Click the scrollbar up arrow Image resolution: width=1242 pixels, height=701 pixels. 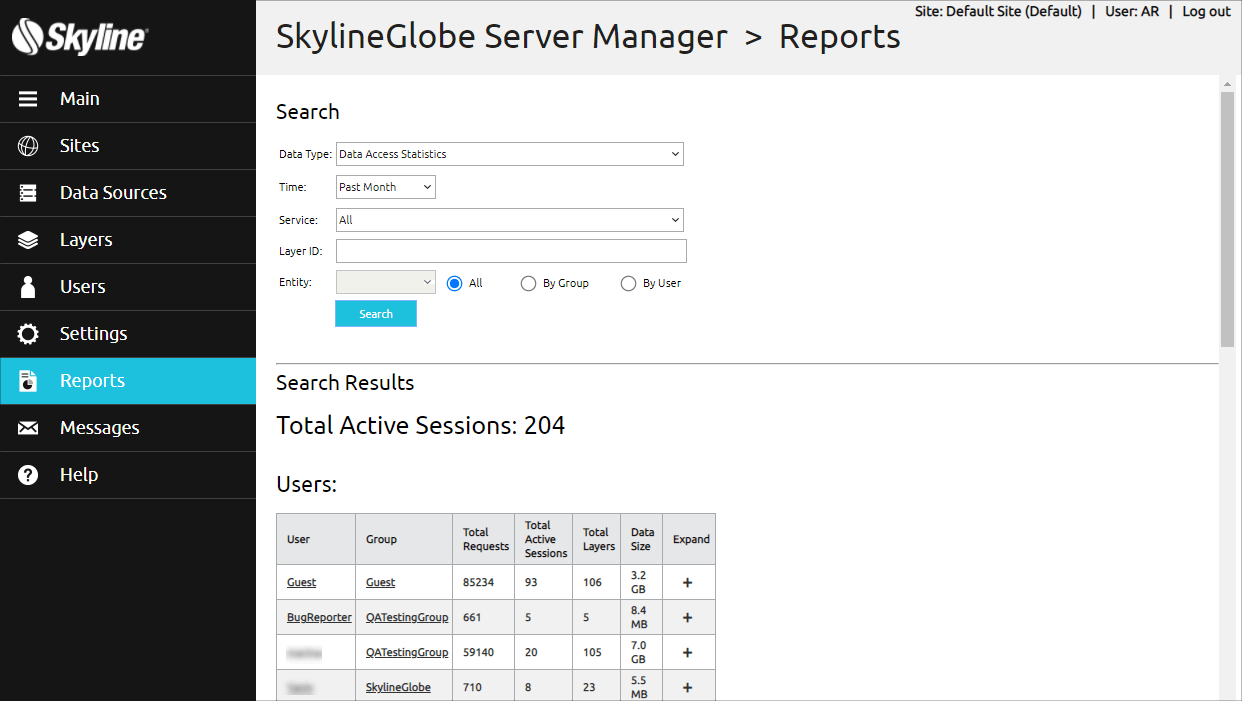coord(1228,84)
